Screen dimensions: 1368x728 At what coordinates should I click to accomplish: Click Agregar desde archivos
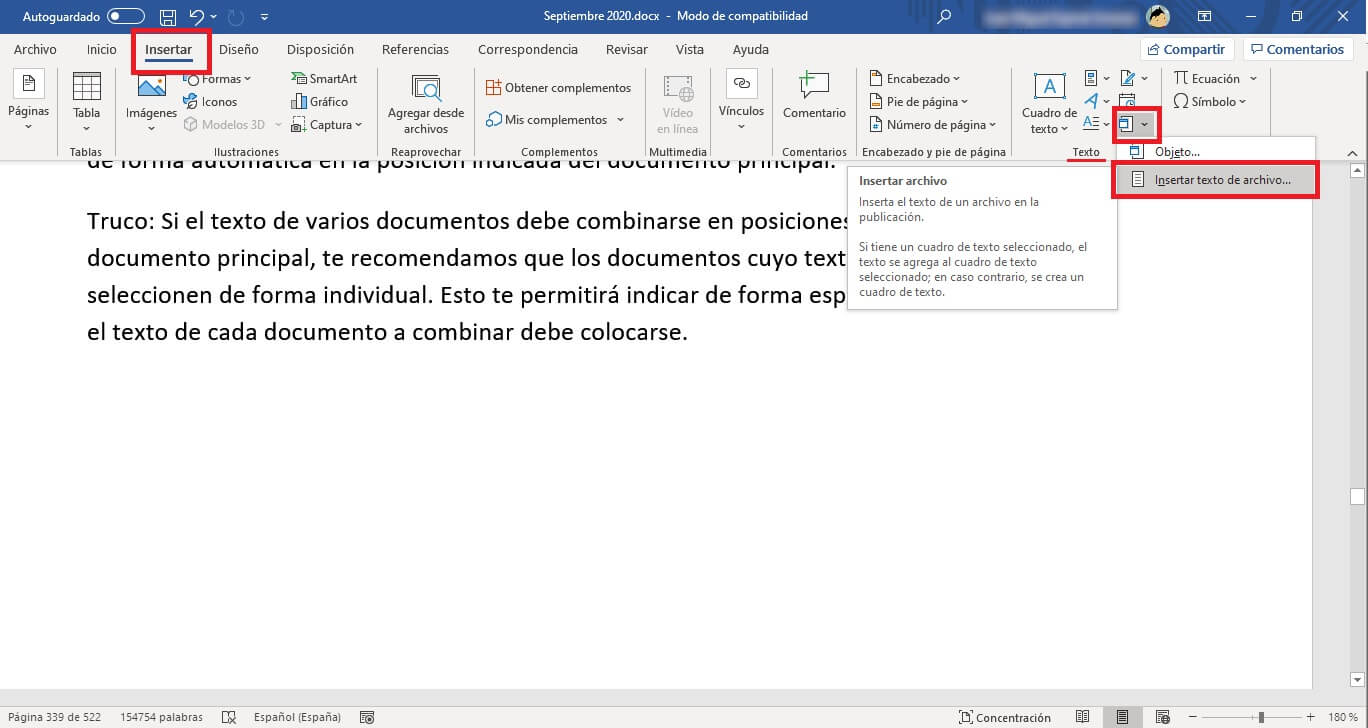click(x=426, y=103)
